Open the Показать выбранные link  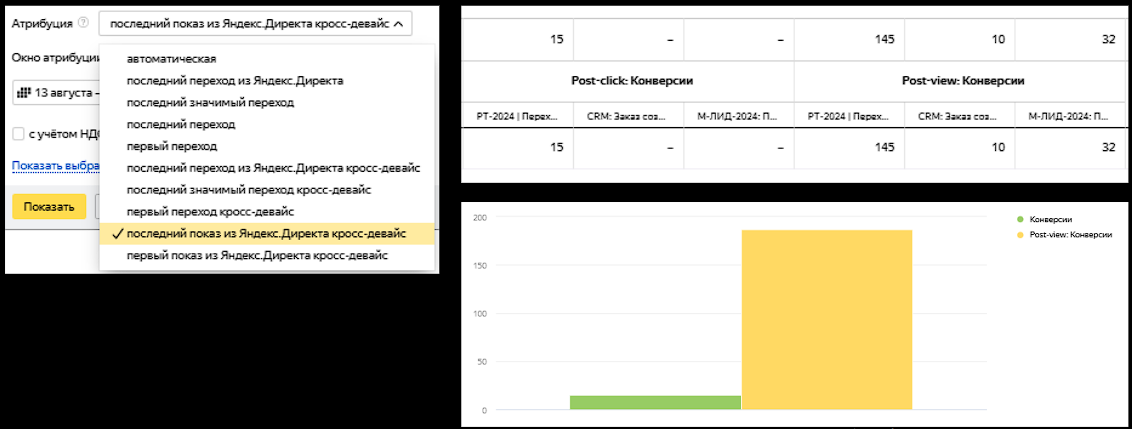[56, 166]
